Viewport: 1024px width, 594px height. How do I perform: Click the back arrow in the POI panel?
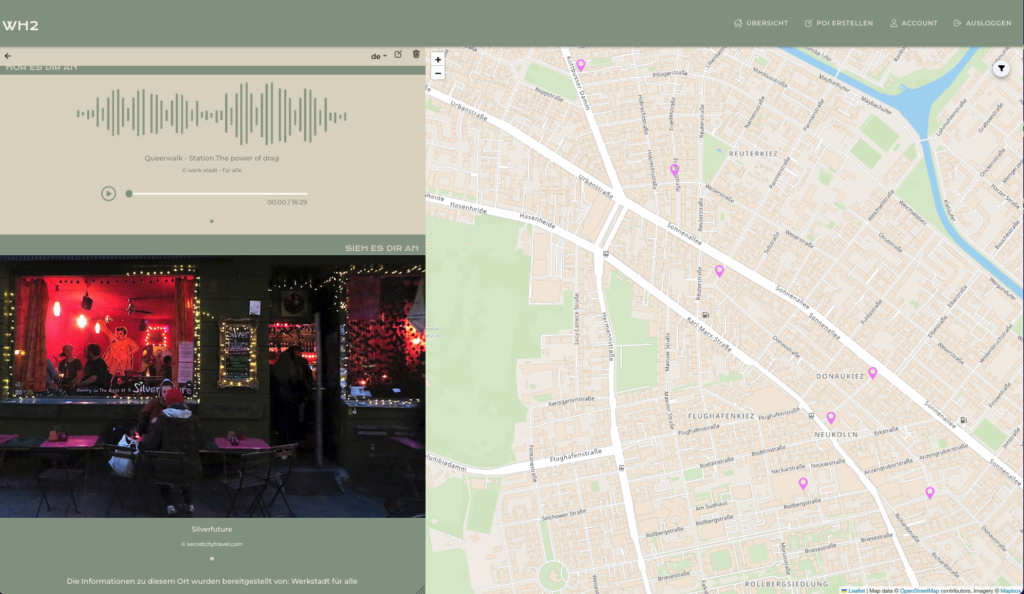pyautogui.click(x=8, y=56)
